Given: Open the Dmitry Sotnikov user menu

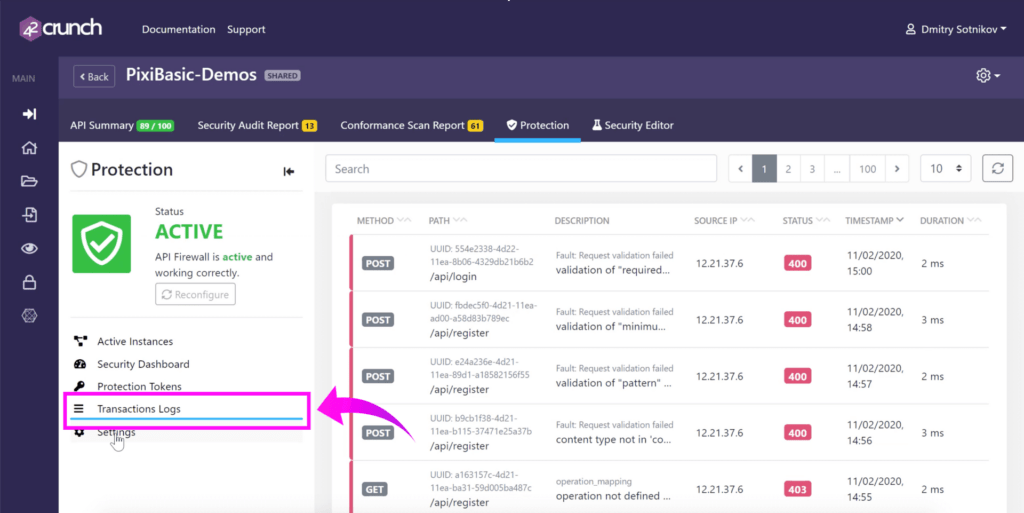Looking at the screenshot, I should [x=955, y=29].
